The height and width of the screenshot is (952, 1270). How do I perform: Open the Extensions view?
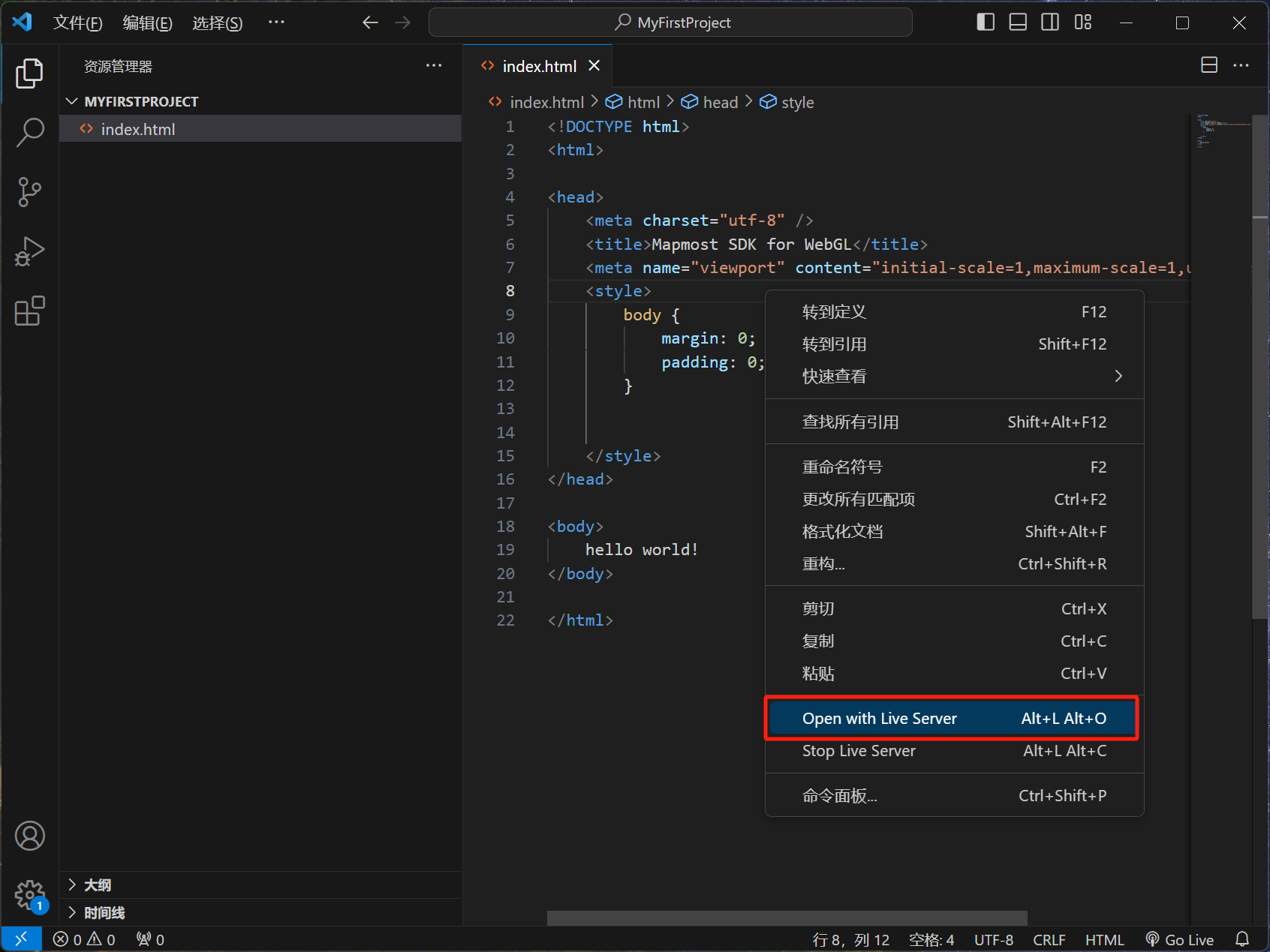pos(30,311)
